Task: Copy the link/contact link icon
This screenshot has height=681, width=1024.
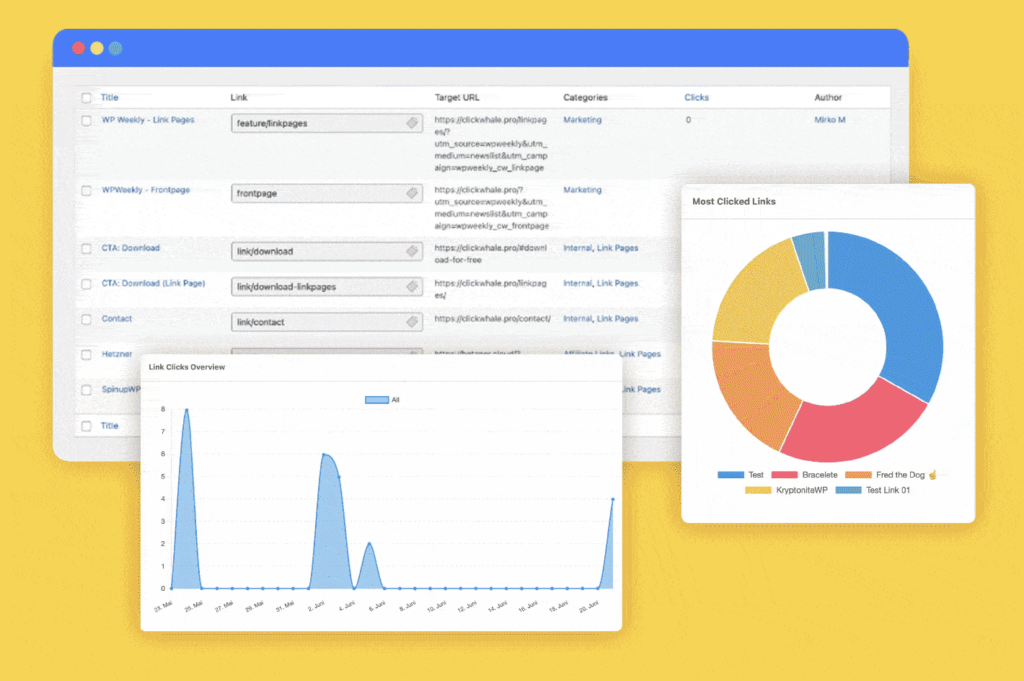Action: [x=412, y=322]
